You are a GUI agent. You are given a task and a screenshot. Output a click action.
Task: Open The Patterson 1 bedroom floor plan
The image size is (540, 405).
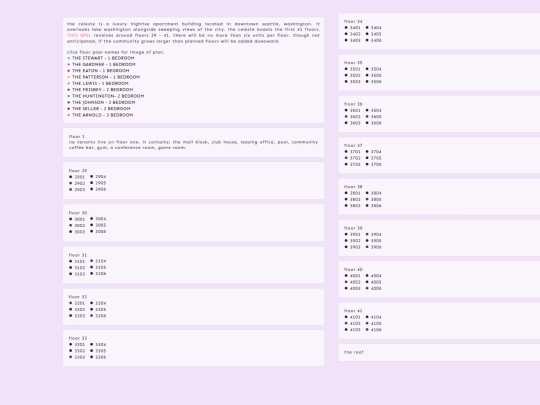point(106,77)
